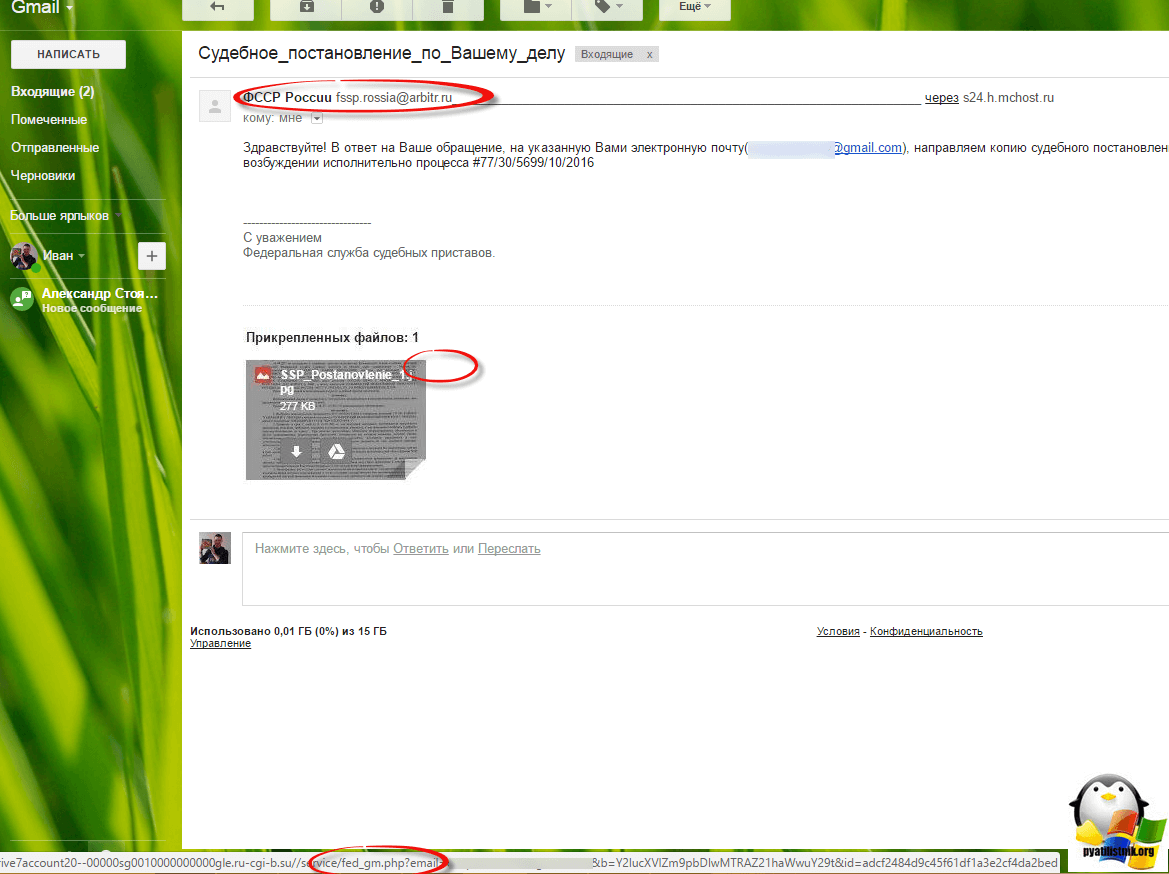This screenshot has width=1169, height=874.
Task: Open the Gmail product switcher dropdown
Action: (x=42, y=8)
